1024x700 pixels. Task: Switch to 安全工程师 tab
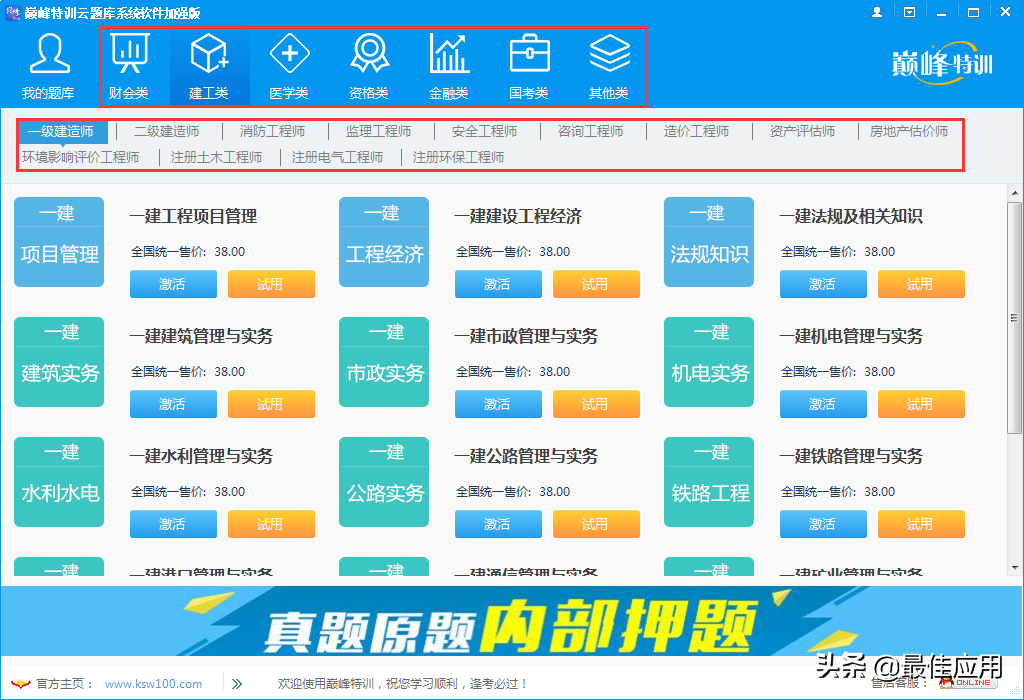[484, 131]
